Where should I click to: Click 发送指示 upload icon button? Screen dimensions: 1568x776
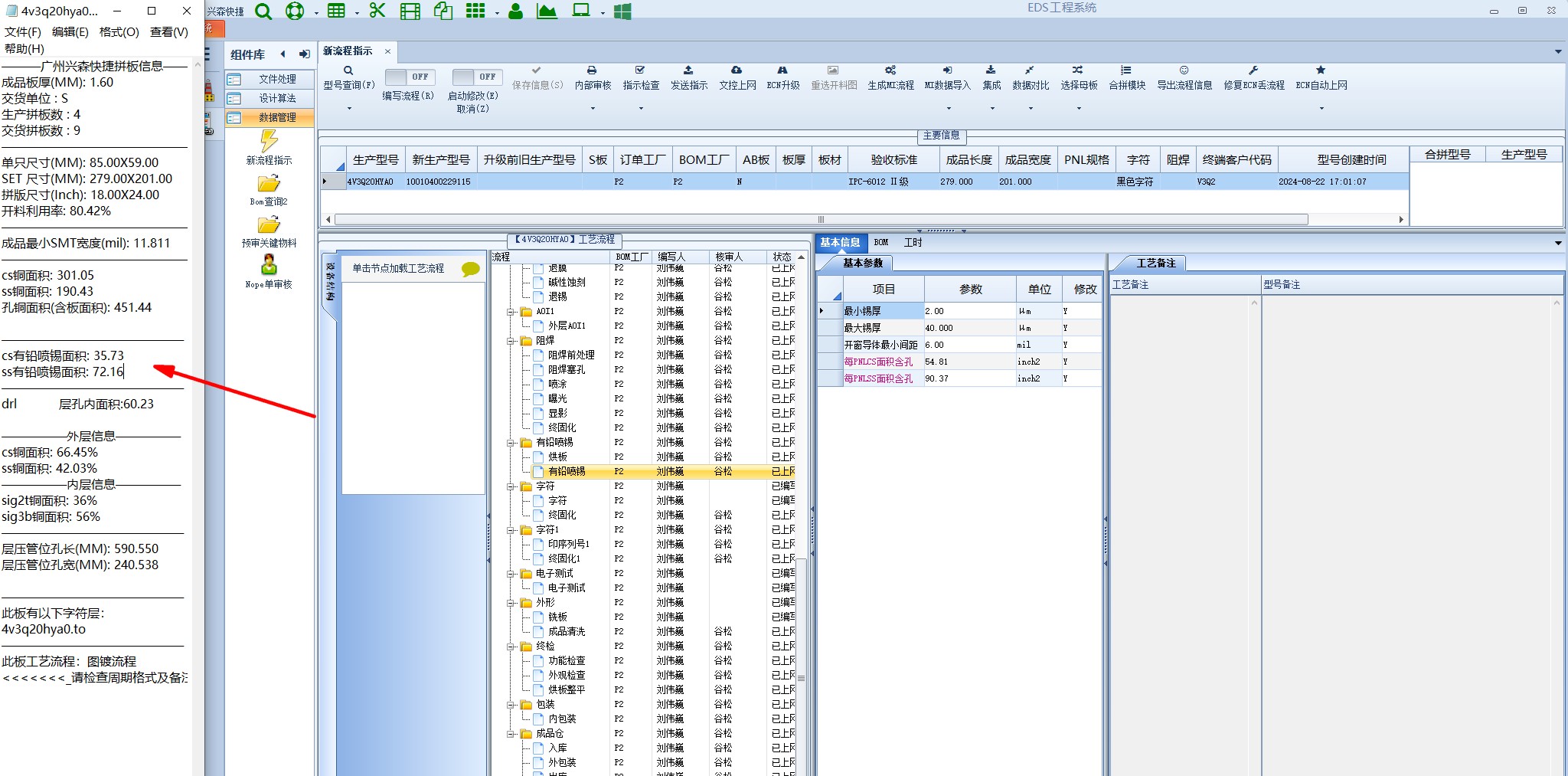pyautogui.click(x=689, y=77)
